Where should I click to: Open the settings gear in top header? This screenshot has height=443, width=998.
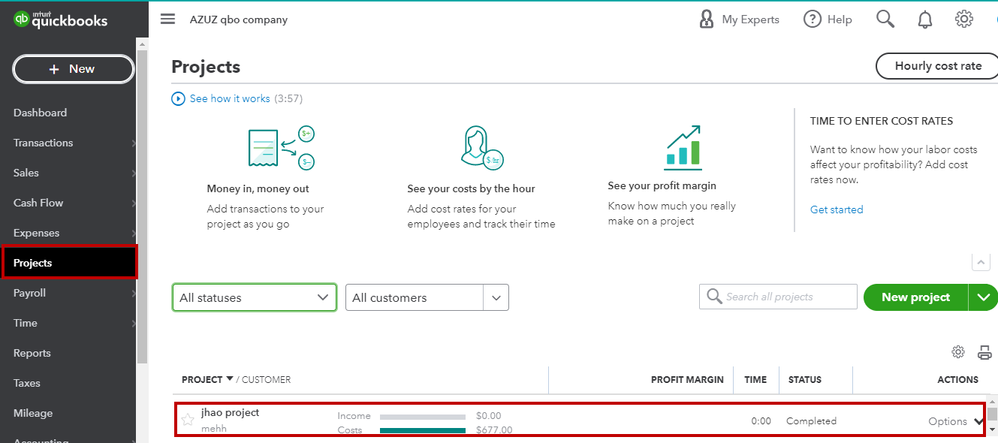964,19
